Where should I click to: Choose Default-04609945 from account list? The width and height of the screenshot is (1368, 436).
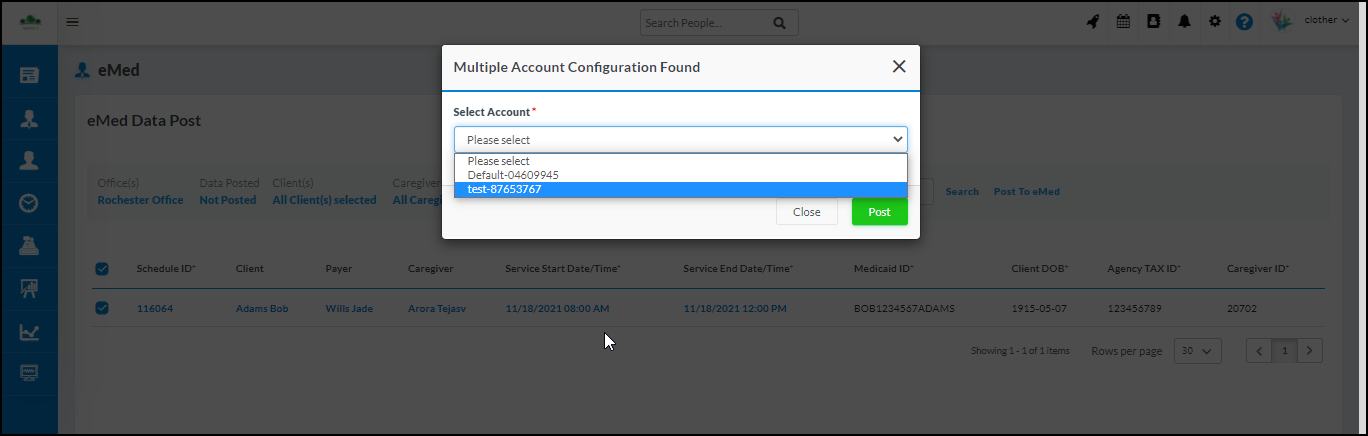coord(512,175)
